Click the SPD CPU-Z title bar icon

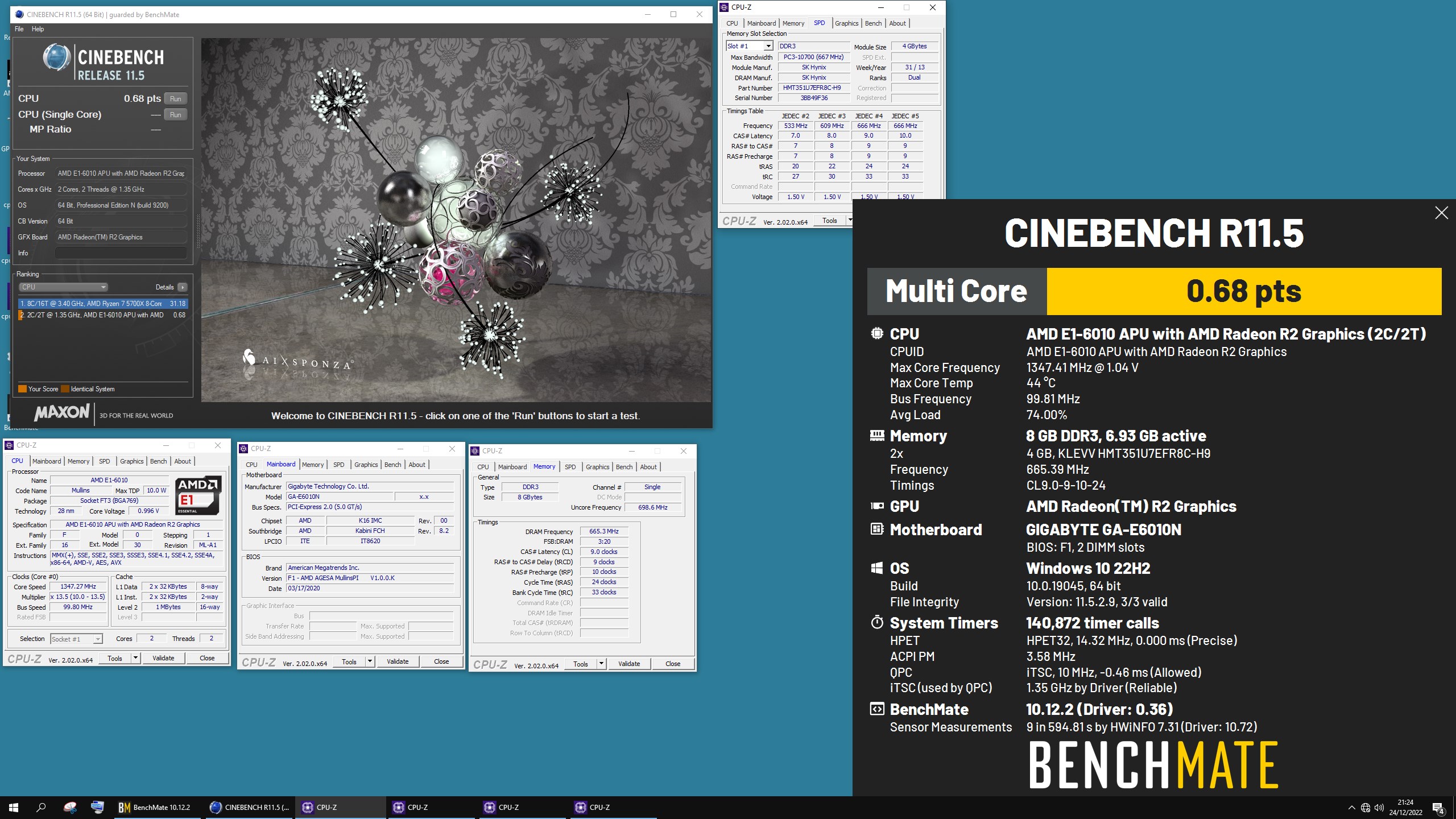click(x=724, y=7)
